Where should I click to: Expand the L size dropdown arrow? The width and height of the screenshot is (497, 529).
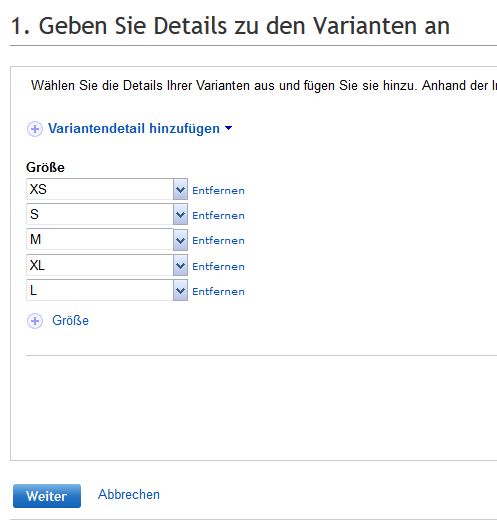(x=181, y=290)
